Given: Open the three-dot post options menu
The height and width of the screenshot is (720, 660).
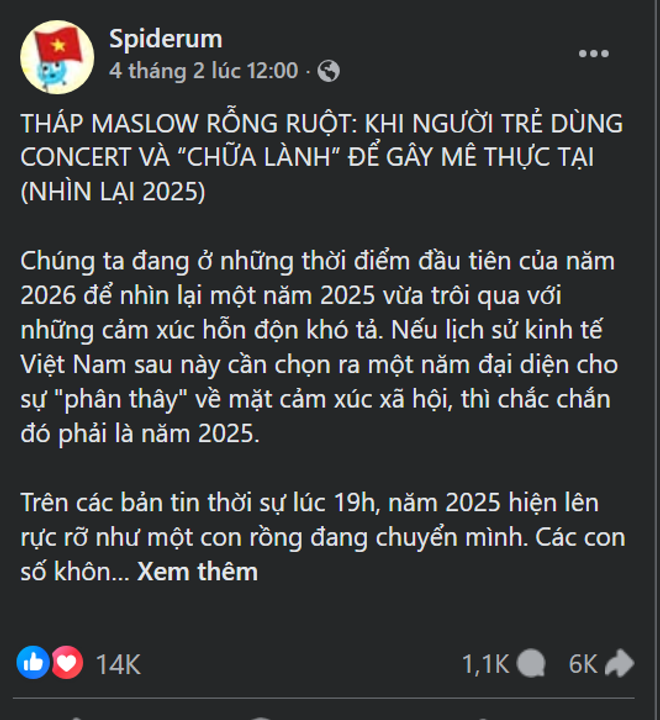Looking at the screenshot, I should 593,53.
